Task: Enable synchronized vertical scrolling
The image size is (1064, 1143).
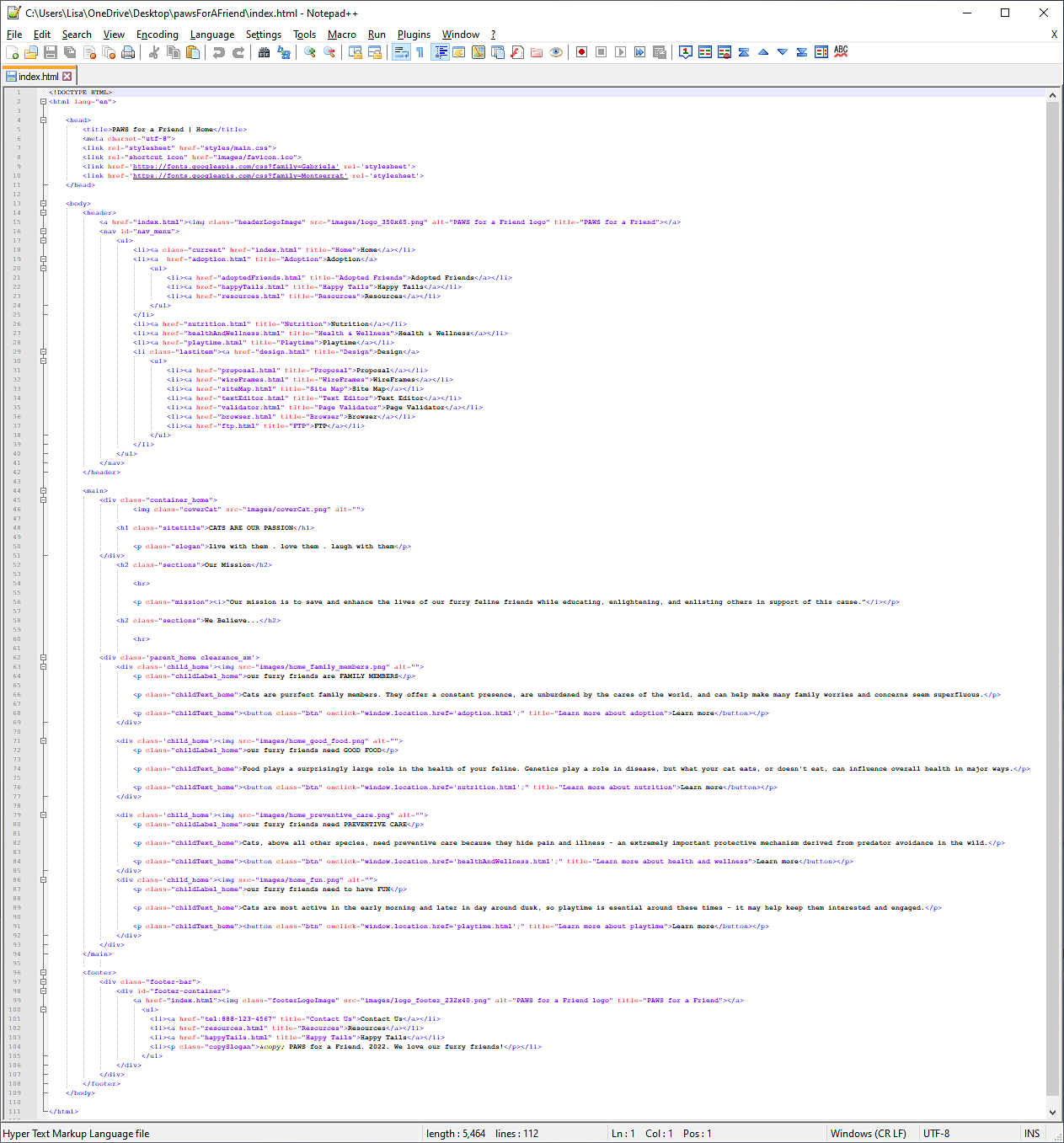Action: coord(355,51)
